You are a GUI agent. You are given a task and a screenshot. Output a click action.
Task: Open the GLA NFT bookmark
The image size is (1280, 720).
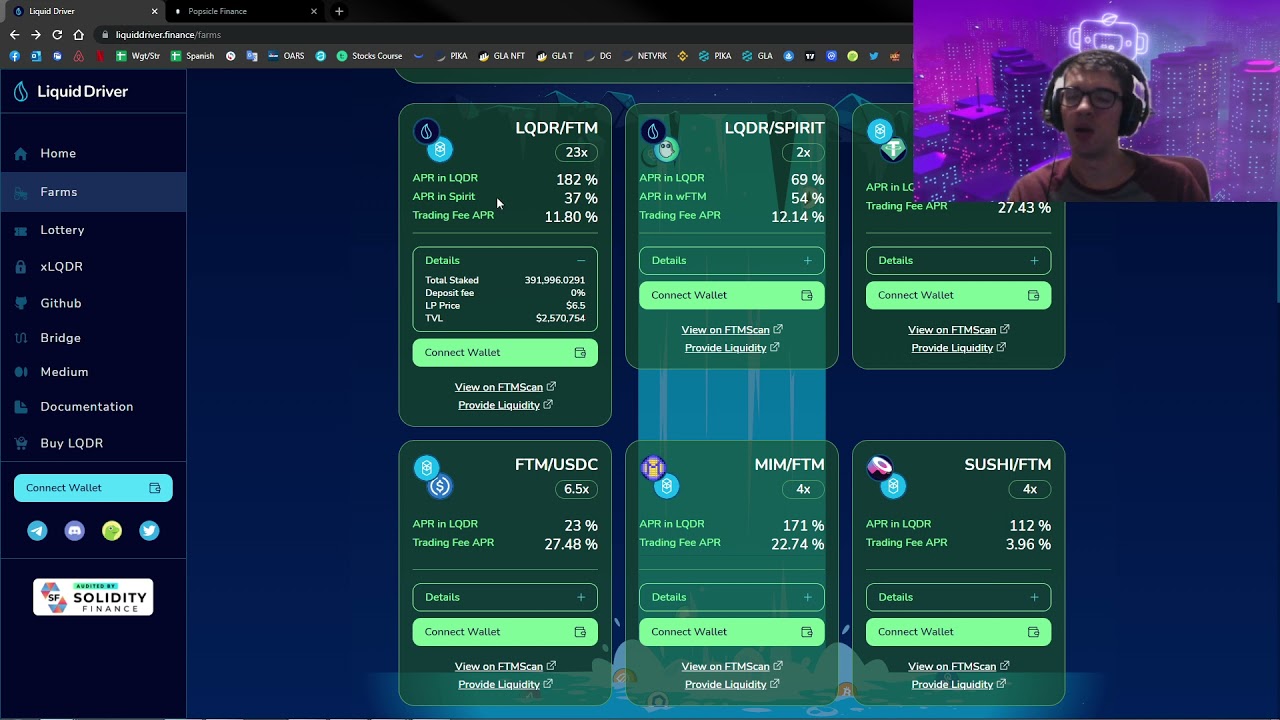pyautogui.click(x=501, y=56)
